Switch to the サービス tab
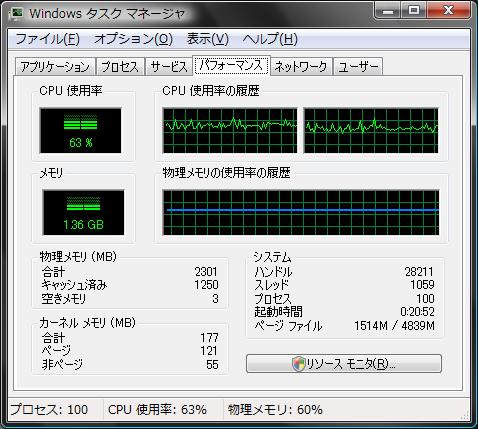This screenshot has width=478, height=429. tap(169, 67)
